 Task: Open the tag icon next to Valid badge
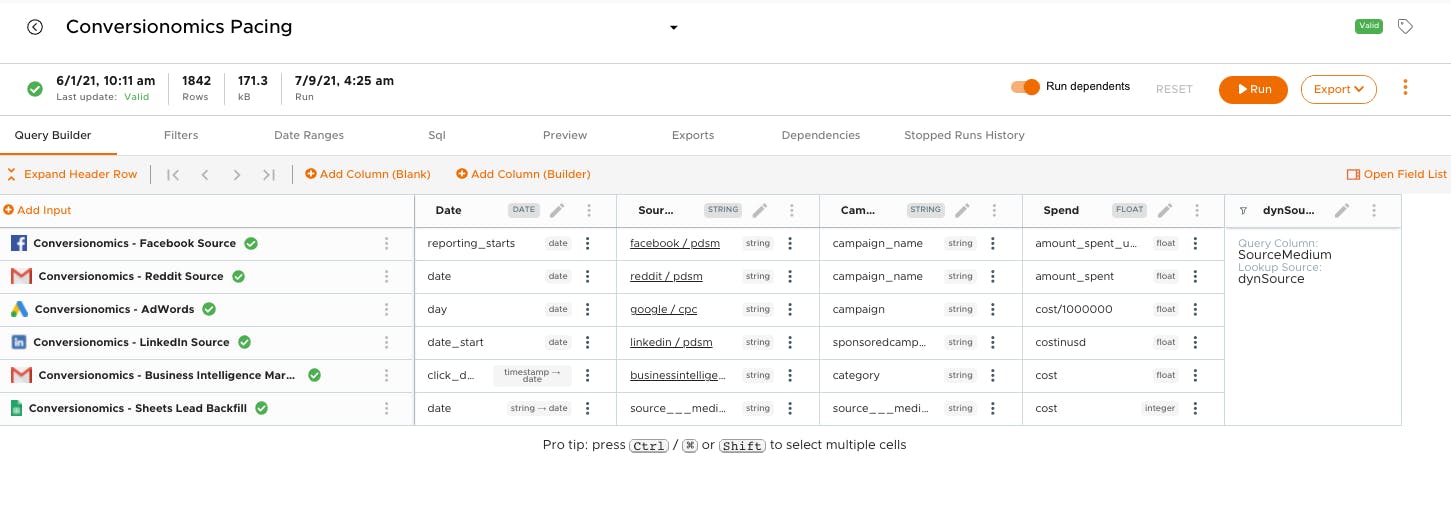(x=1405, y=27)
